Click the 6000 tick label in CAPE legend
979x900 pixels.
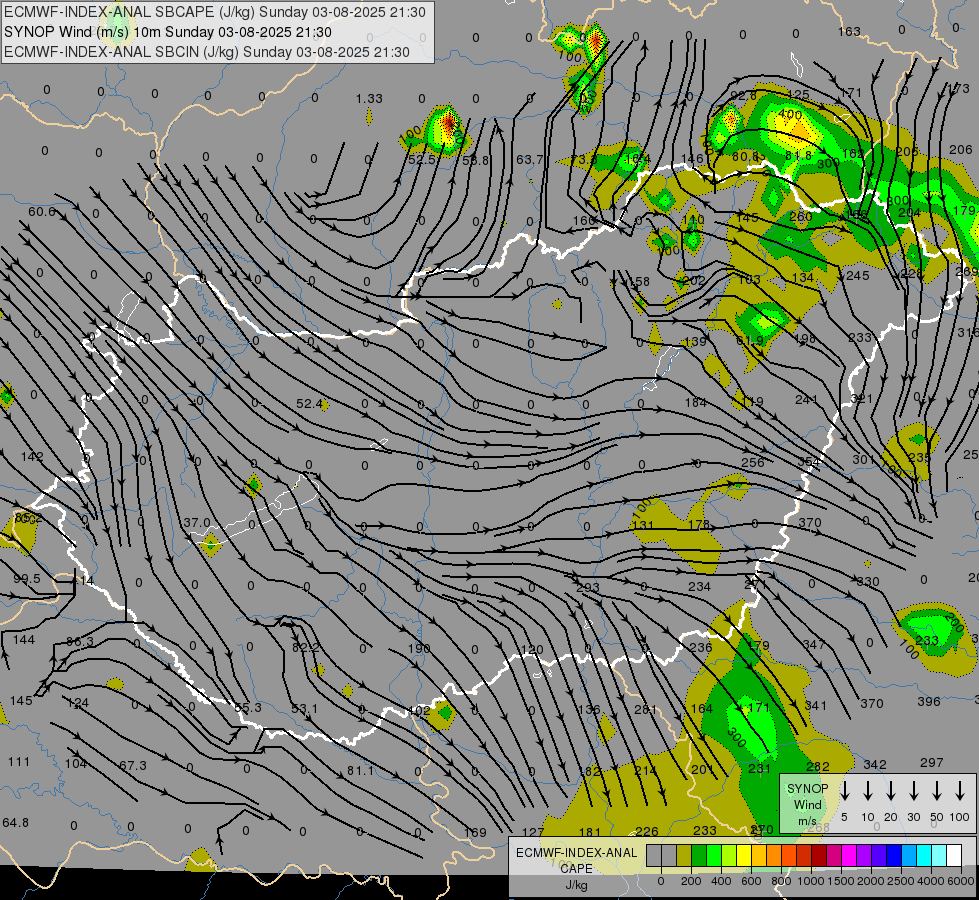[961, 881]
